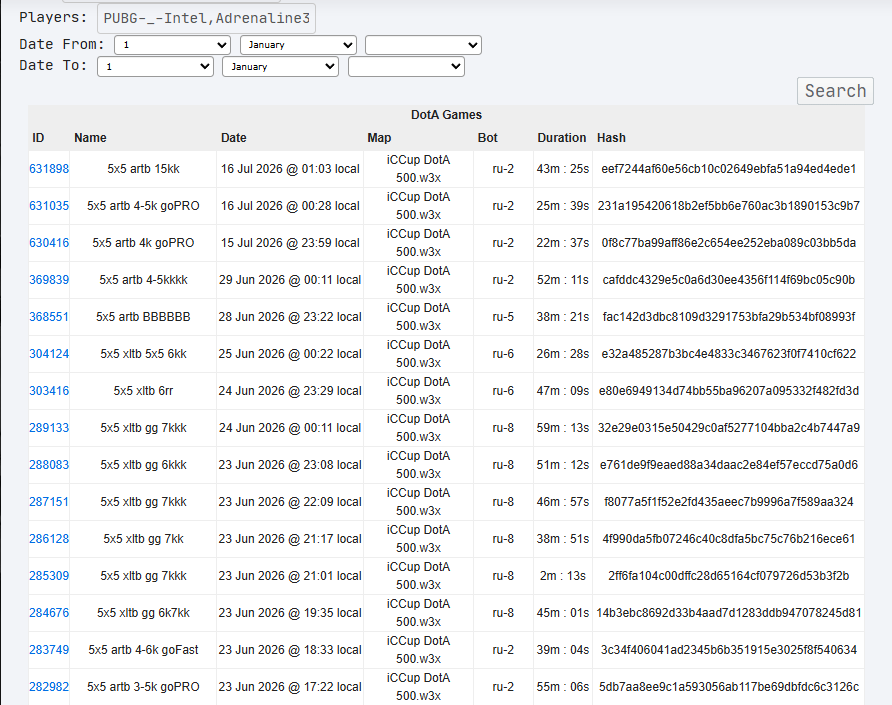Viewport: 892px width, 705px height.
Task: Click hash starting with 2ff6fa104c00
Action: 729,576
